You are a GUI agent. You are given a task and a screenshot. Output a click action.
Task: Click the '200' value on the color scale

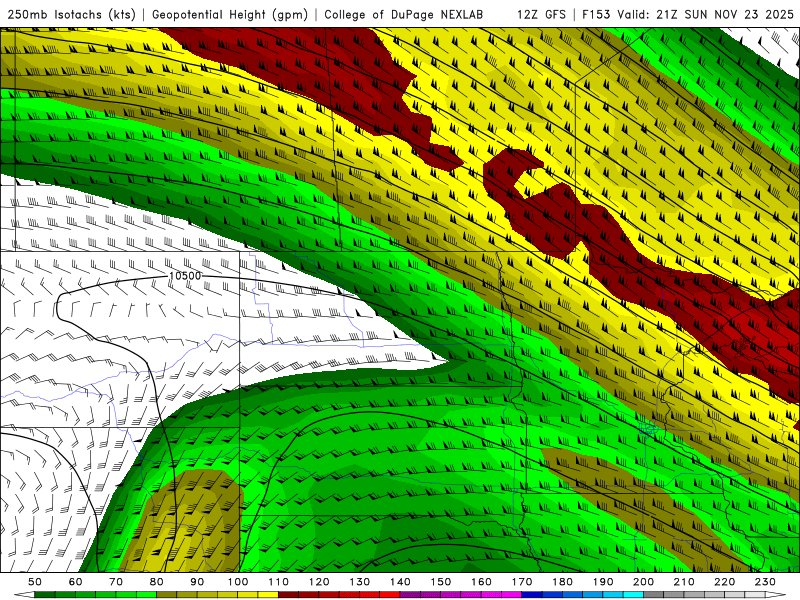pyautogui.click(x=643, y=582)
